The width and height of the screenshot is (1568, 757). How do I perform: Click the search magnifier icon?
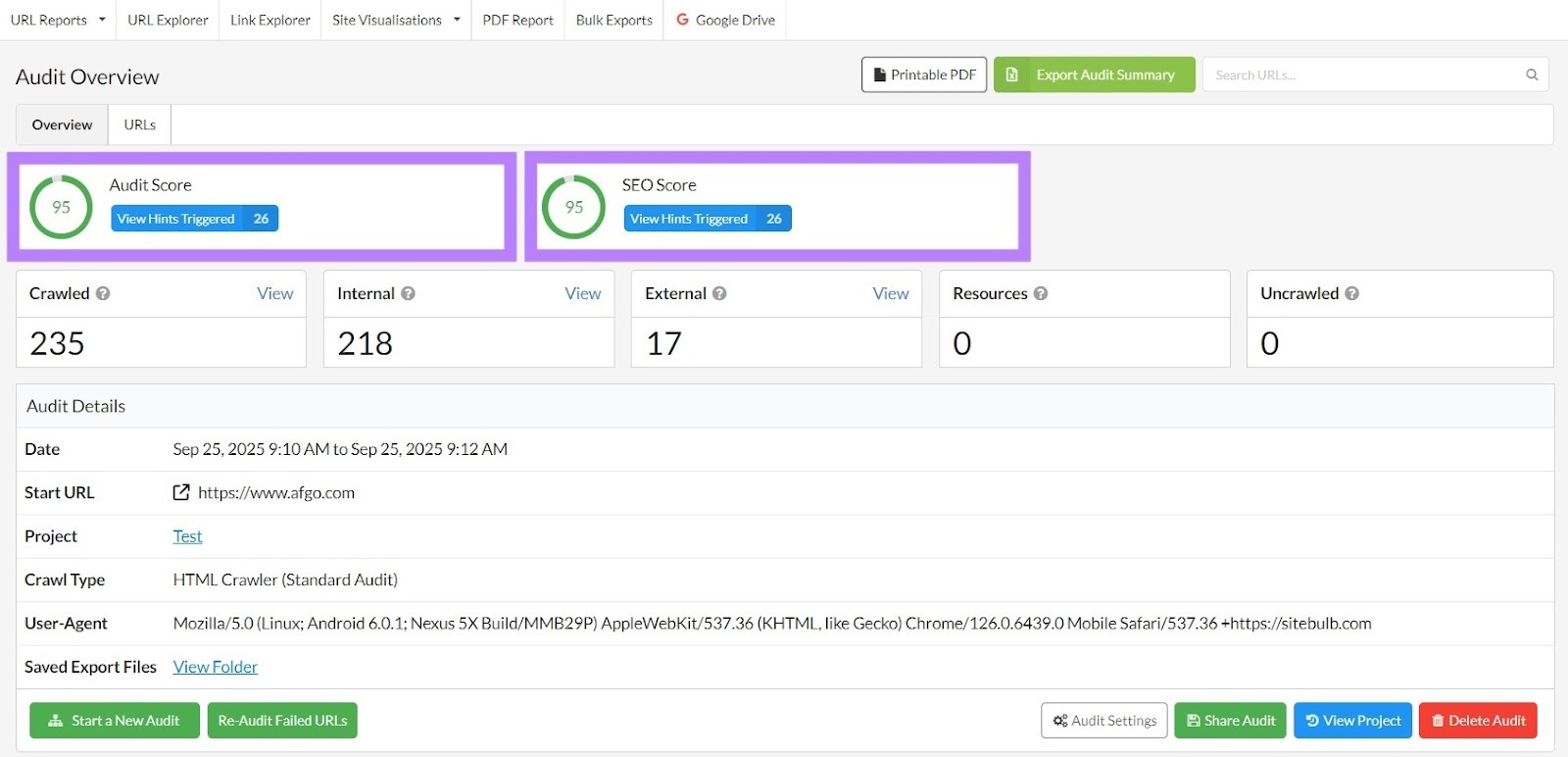coord(1532,75)
